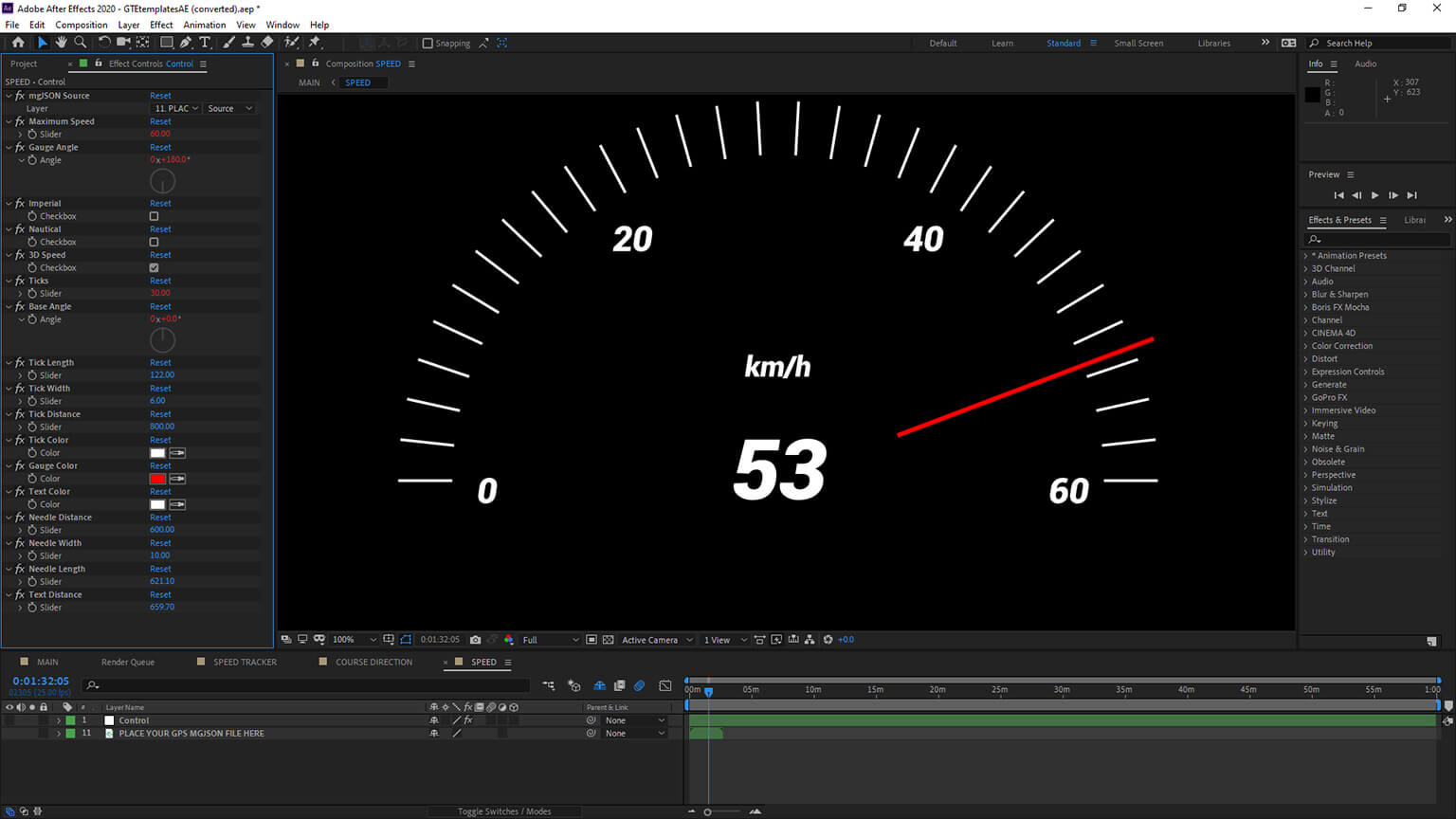Viewport: 1456px width, 819px height.
Task: Click Toggle Switches / Modes button
Action: [504, 811]
